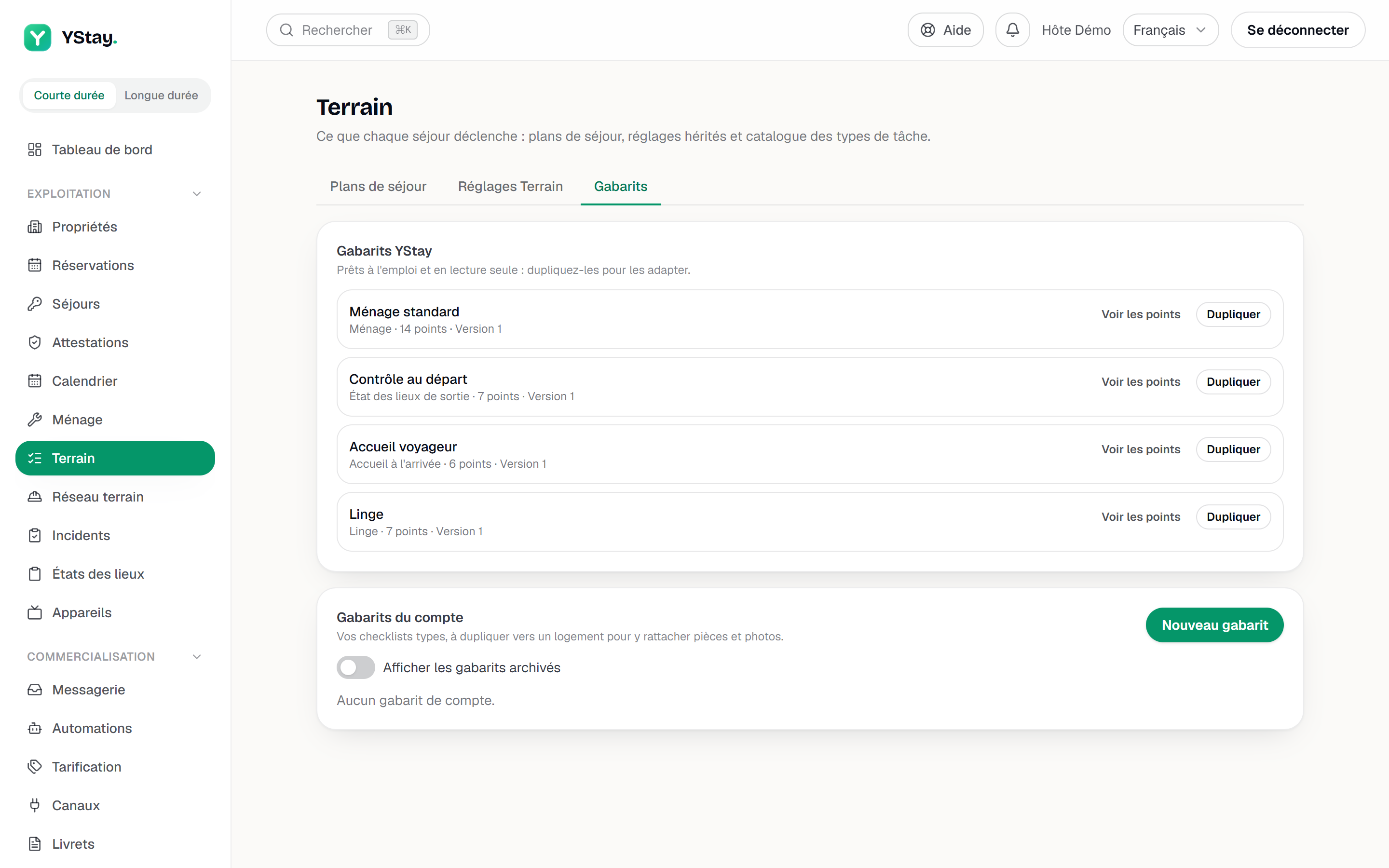
Task: Open the Français language dropdown
Action: (1171, 30)
